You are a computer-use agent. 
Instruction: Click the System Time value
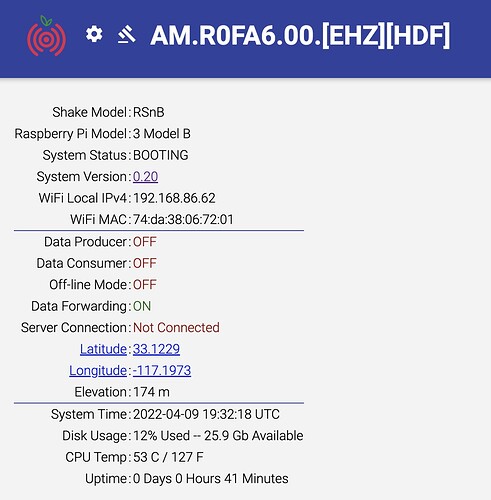[x=206, y=414]
